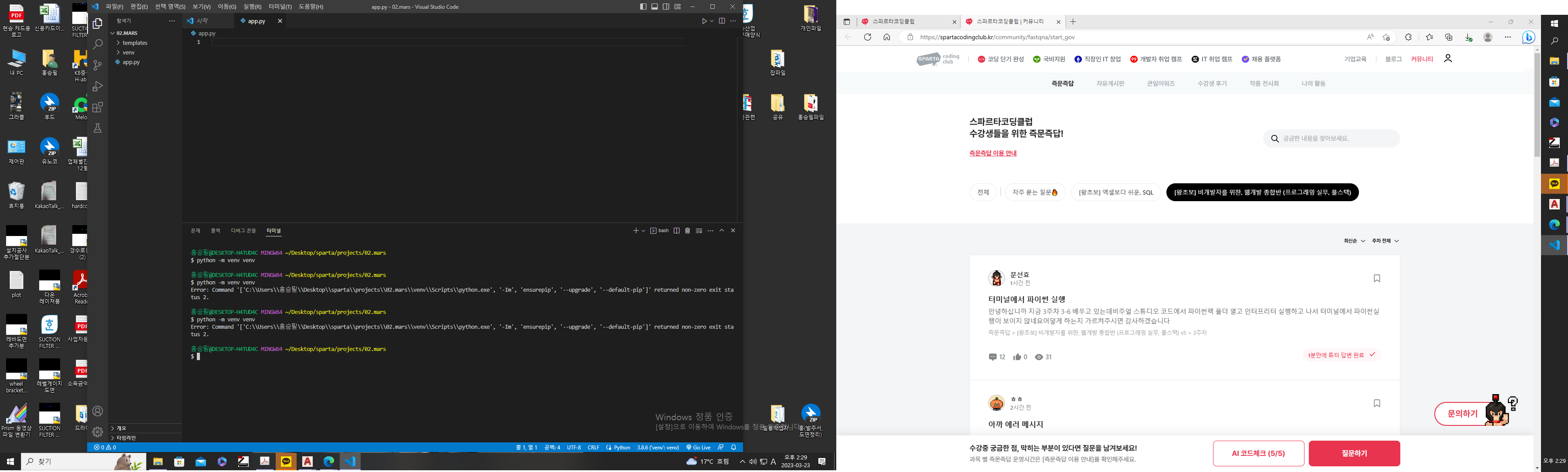The image size is (1568, 472).
Task: Open the post titled '터미널에서 파이썬 실행'
Action: (x=1027, y=299)
